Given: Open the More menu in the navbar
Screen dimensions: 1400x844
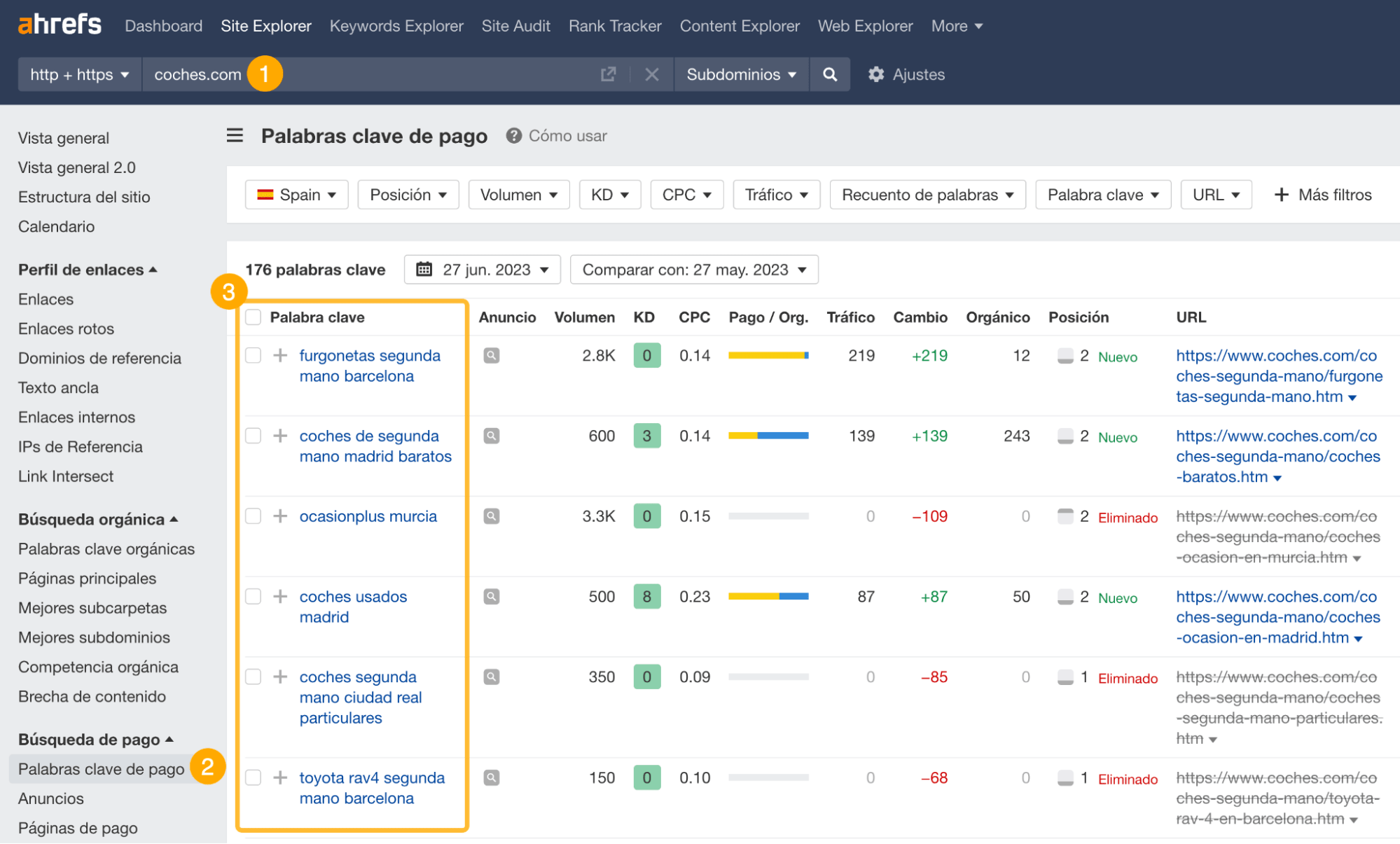Looking at the screenshot, I should 956,26.
